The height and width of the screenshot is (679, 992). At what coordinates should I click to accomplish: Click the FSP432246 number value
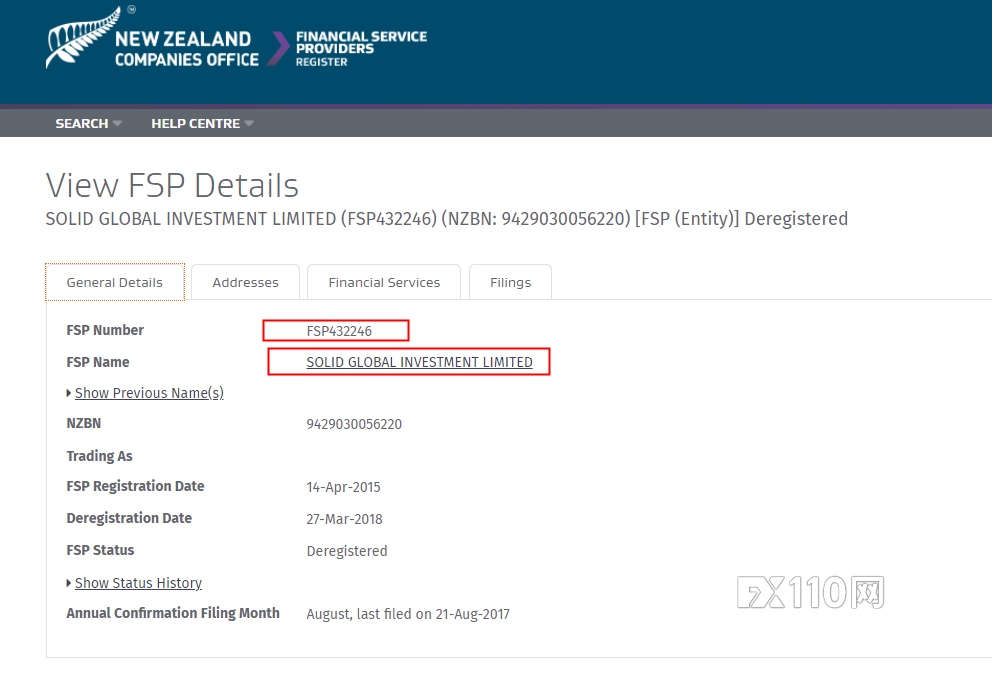coord(339,331)
